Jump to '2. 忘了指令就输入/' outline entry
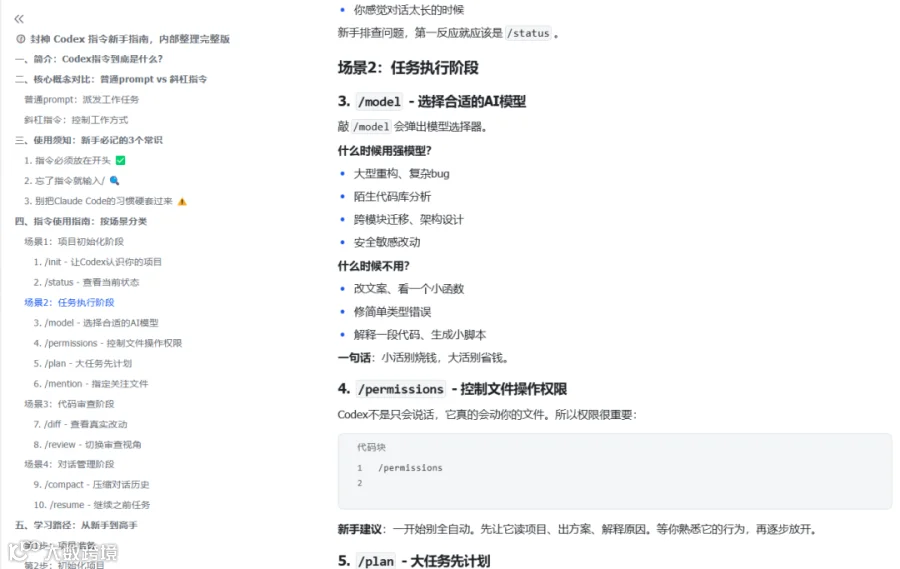 72,181
